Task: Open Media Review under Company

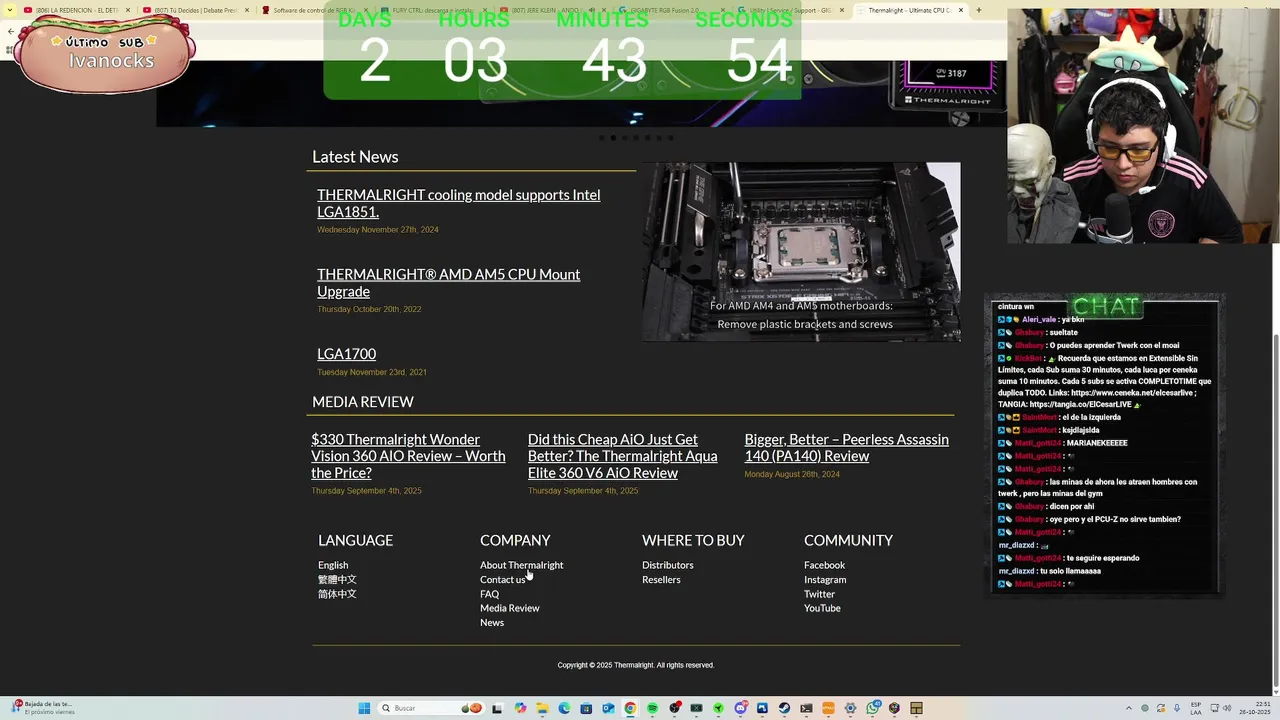Action: click(509, 608)
